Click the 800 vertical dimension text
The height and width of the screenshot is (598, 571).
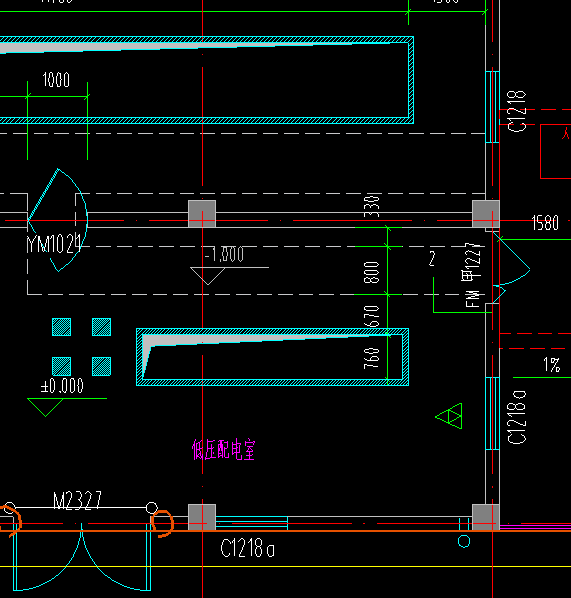coord(372,272)
